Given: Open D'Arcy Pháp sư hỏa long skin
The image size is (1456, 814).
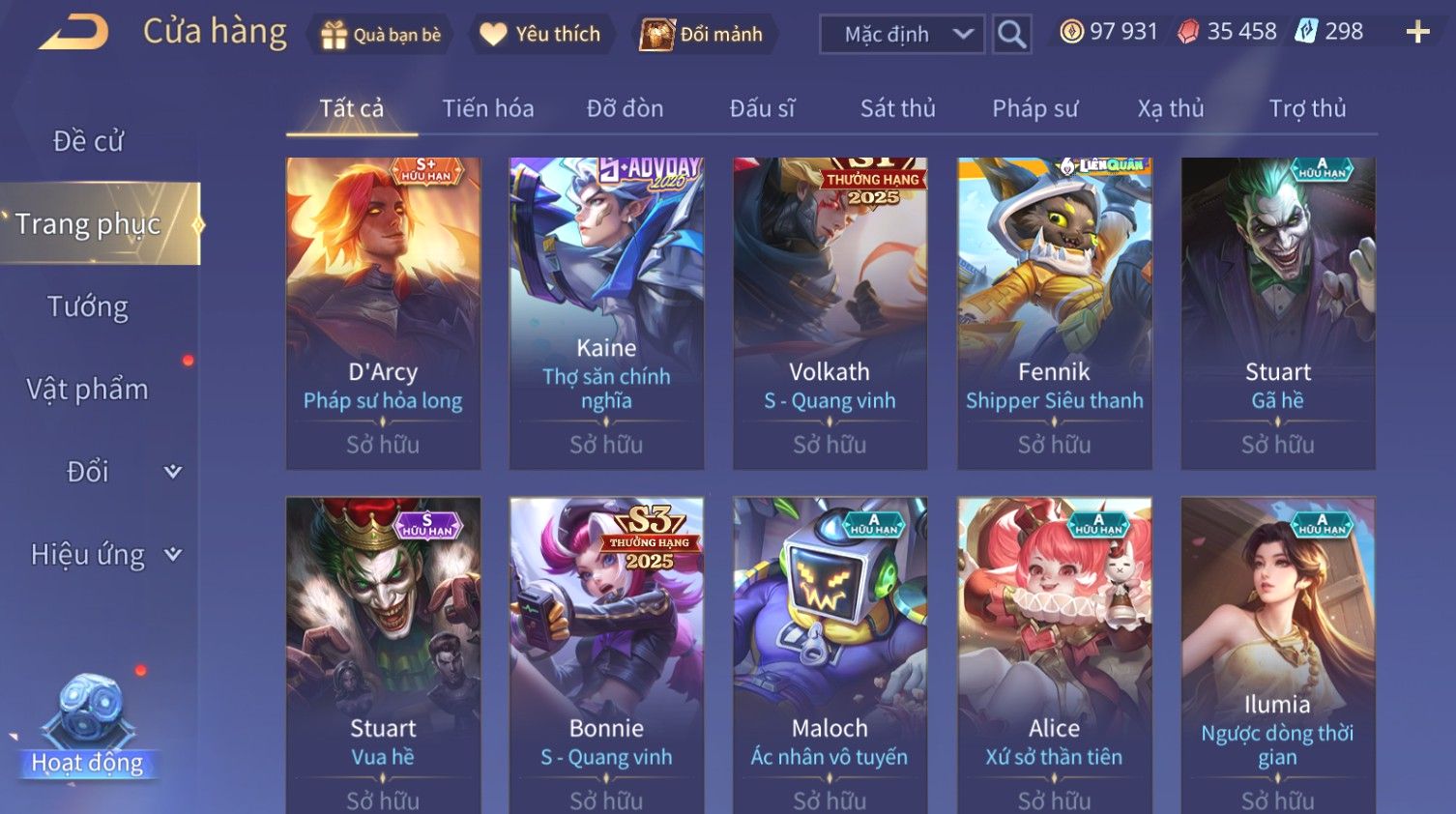Looking at the screenshot, I should (383, 313).
